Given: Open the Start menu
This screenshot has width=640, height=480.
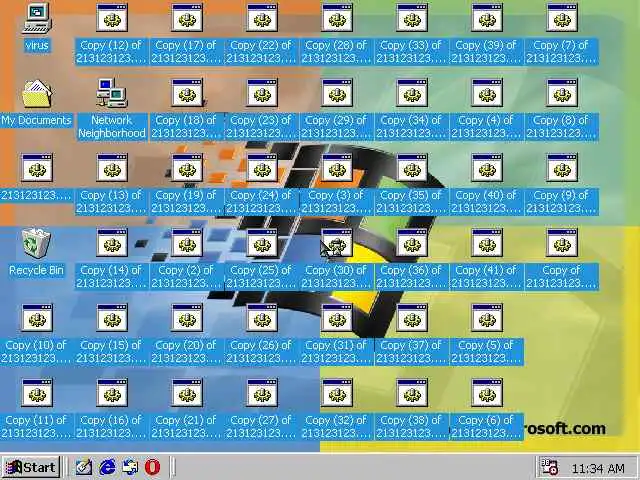Looking at the screenshot, I should click(x=31, y=467).
